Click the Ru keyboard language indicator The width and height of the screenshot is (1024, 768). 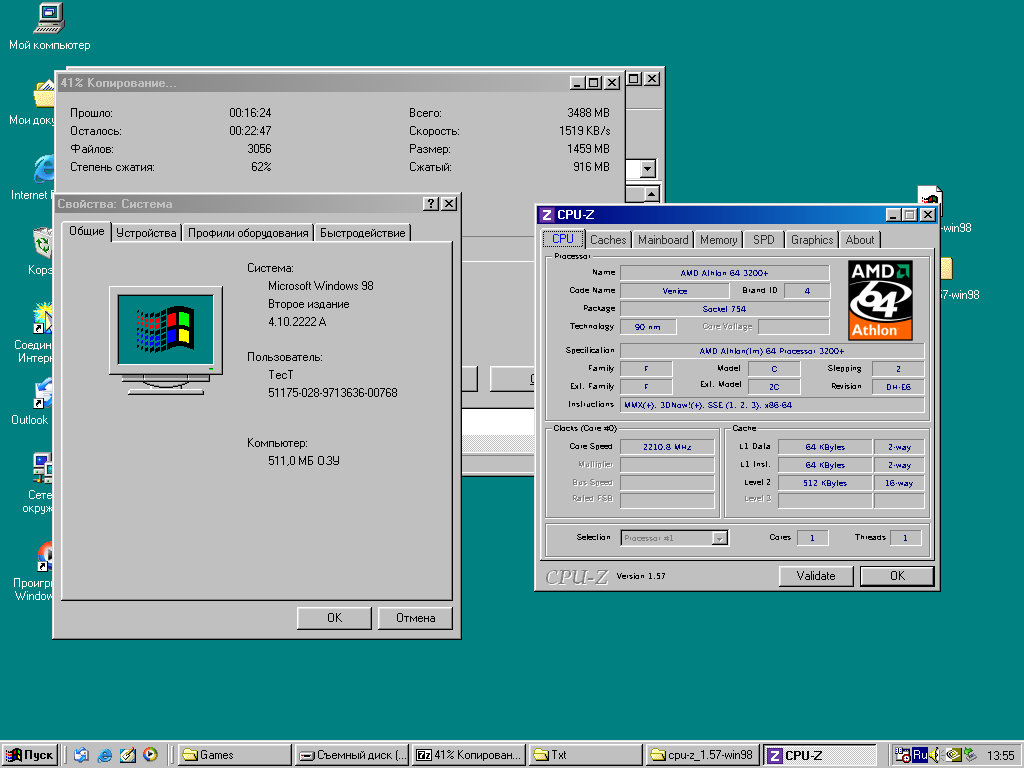[x=918, y=755]
